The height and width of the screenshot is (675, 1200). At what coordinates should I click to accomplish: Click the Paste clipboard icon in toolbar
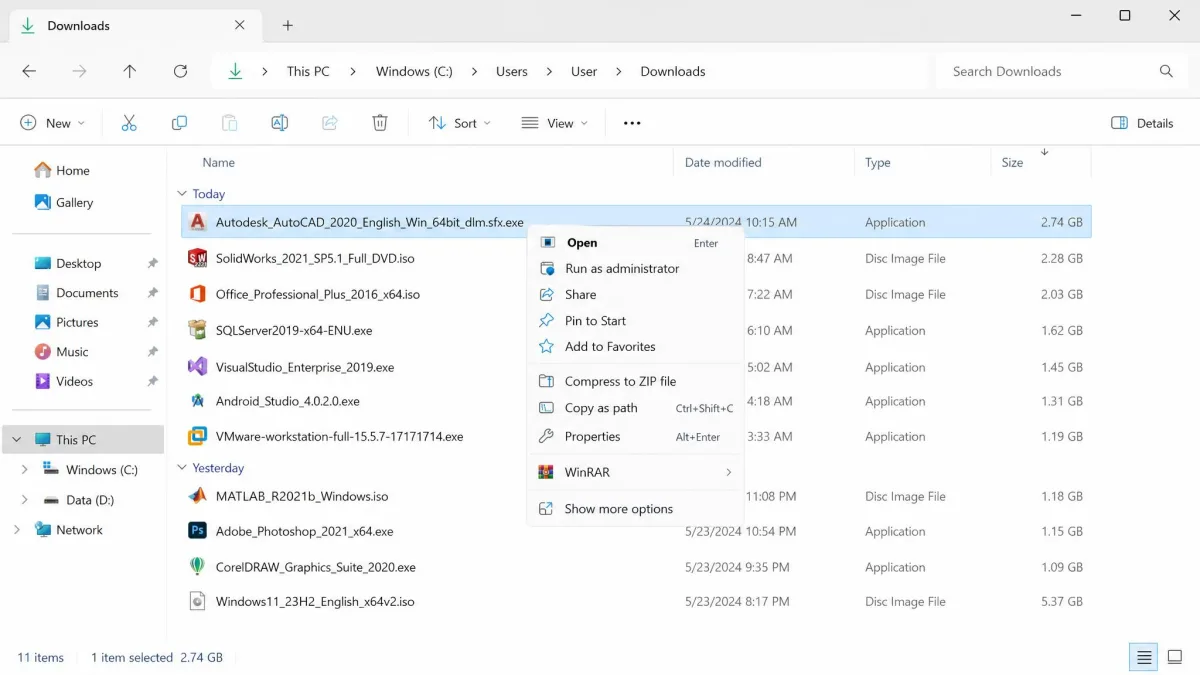(229, 123)
